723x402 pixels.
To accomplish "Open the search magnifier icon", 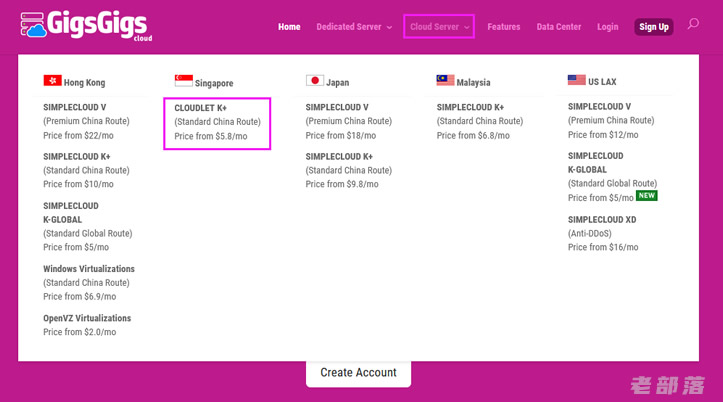I will click(693, 24).
